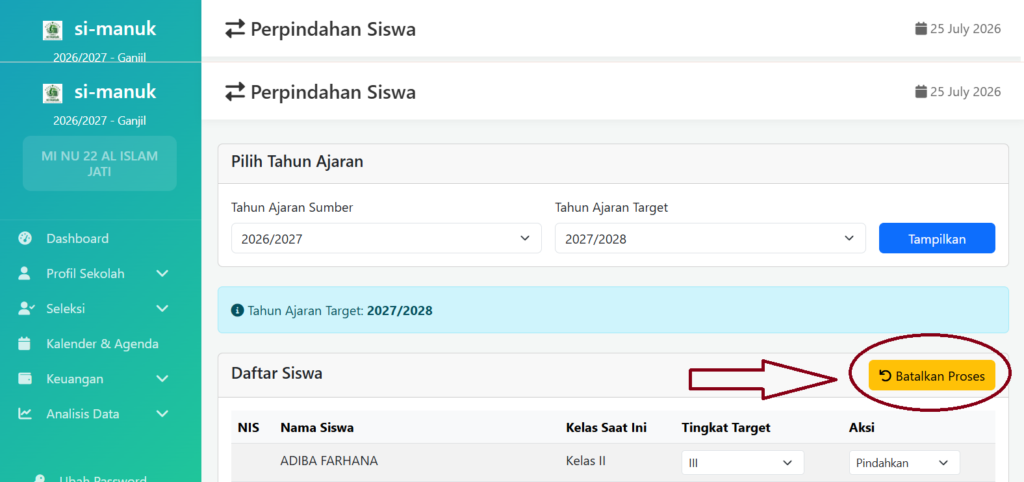Click the Kelas II cell
This screenshot has width=1024, height=482.
(x=586, y=461)
